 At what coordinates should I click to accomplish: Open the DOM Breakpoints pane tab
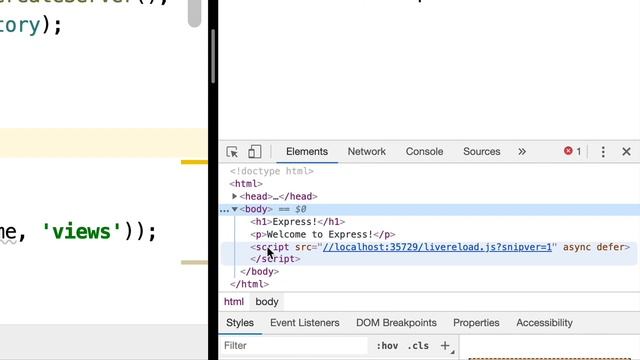pos(396,322)
